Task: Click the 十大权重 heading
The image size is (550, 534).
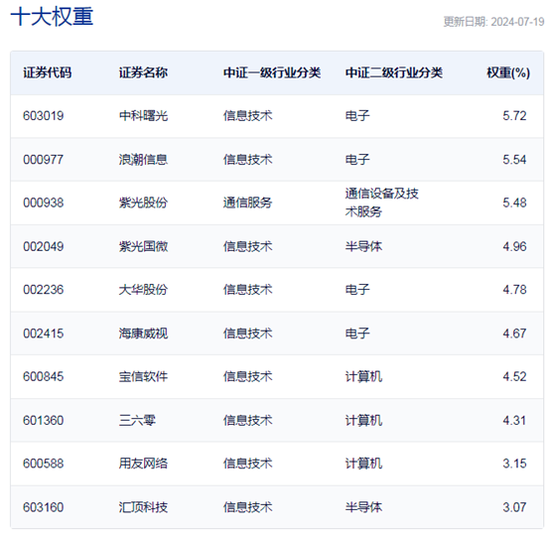Action: coord(52,17)
